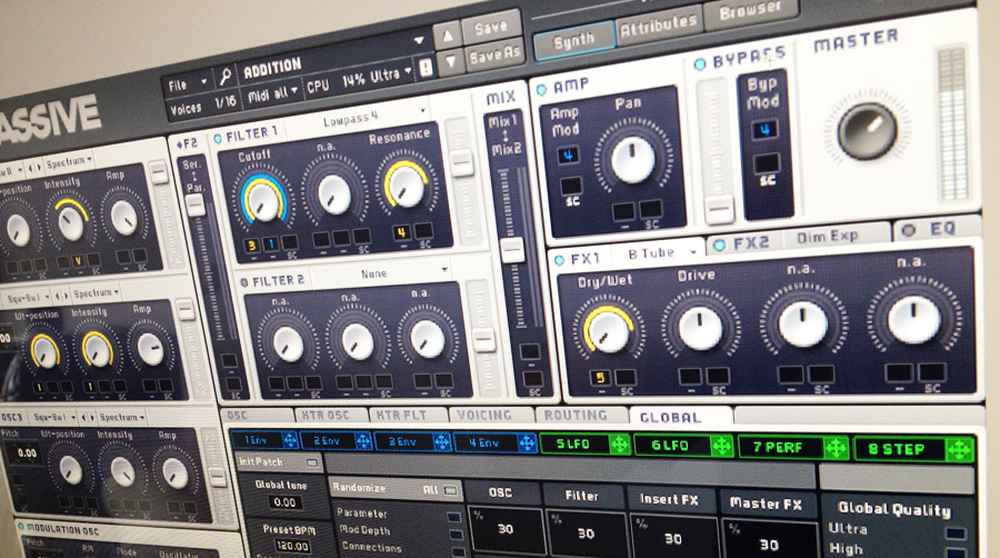Toggle the Randomize Parameter checkbox
The image size is (1000, 558).
454,517
